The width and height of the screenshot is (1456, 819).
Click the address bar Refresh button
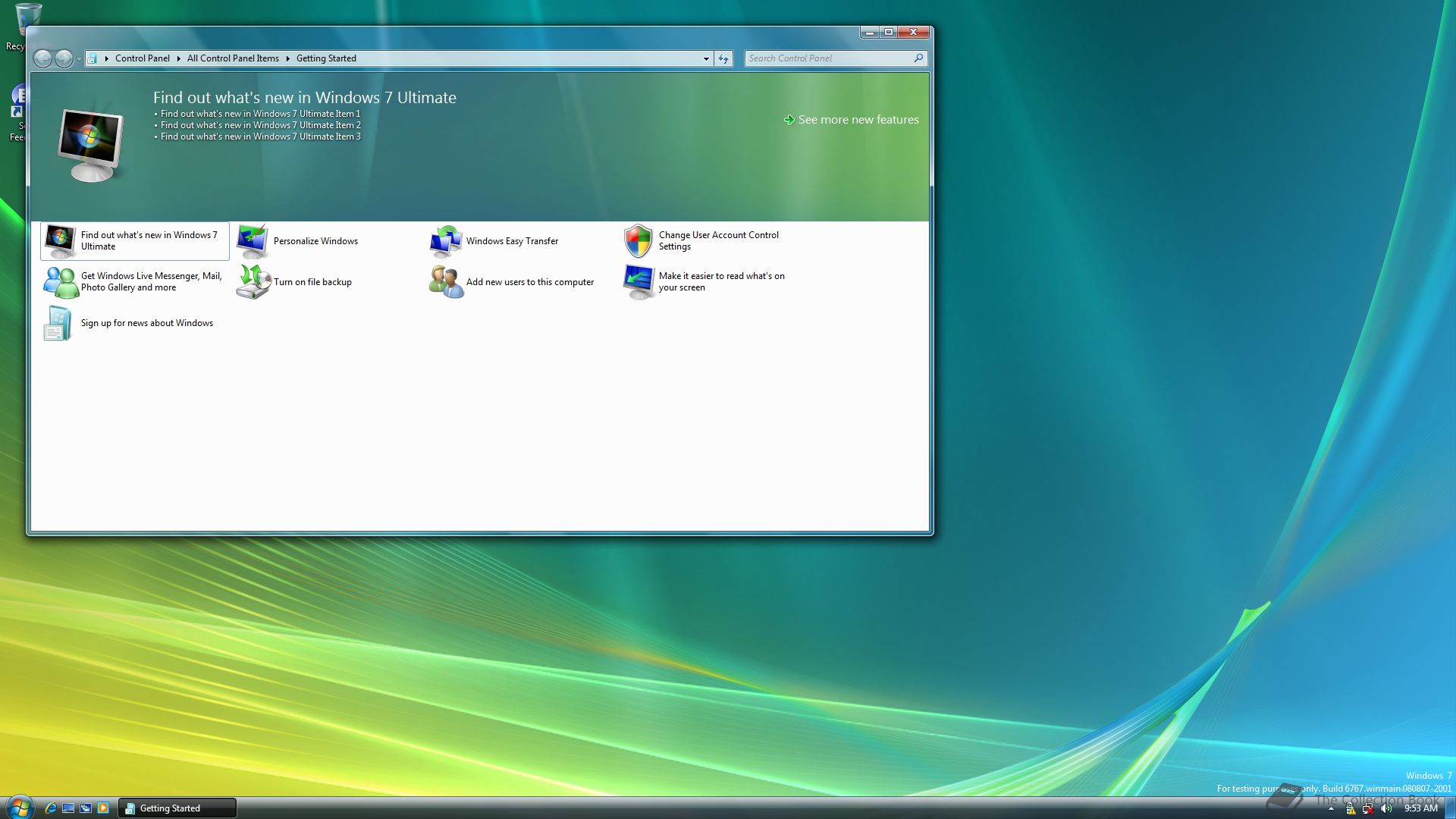coord(723,58)
